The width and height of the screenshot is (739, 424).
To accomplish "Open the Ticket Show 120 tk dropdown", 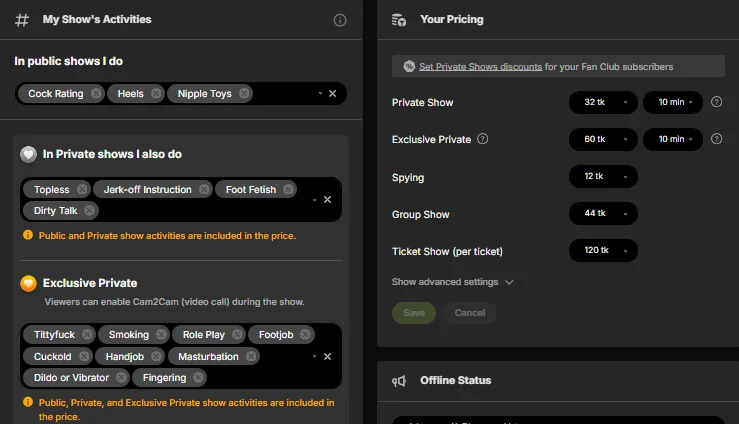I will (x=603, y=250).
